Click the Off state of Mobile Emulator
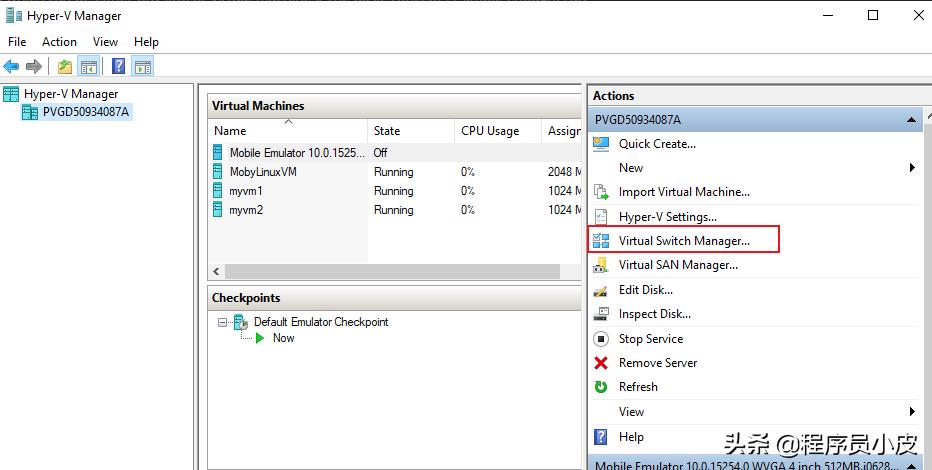 (x=380, y=153)
